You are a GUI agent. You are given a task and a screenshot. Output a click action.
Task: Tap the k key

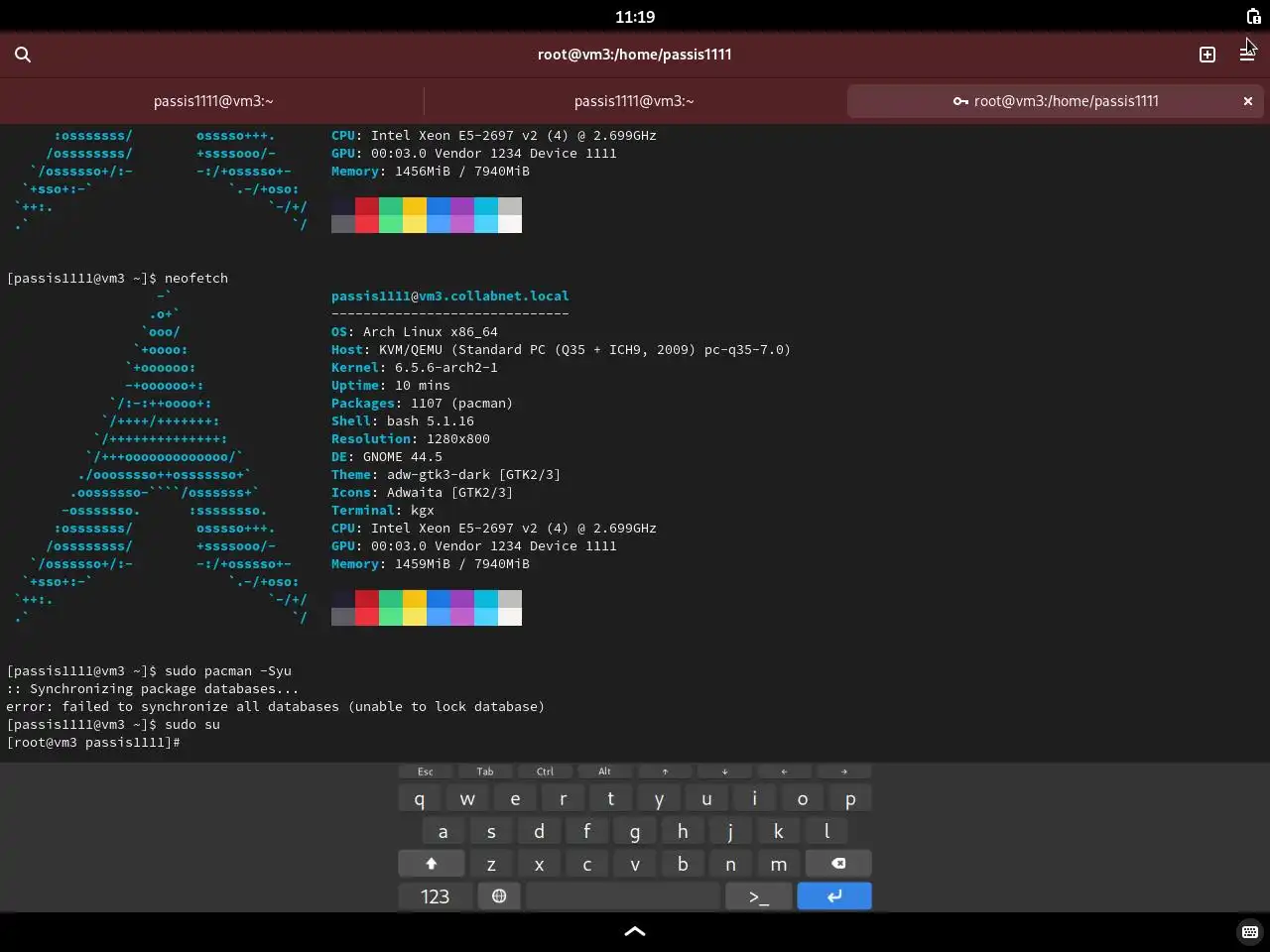(x=779, y=831)
